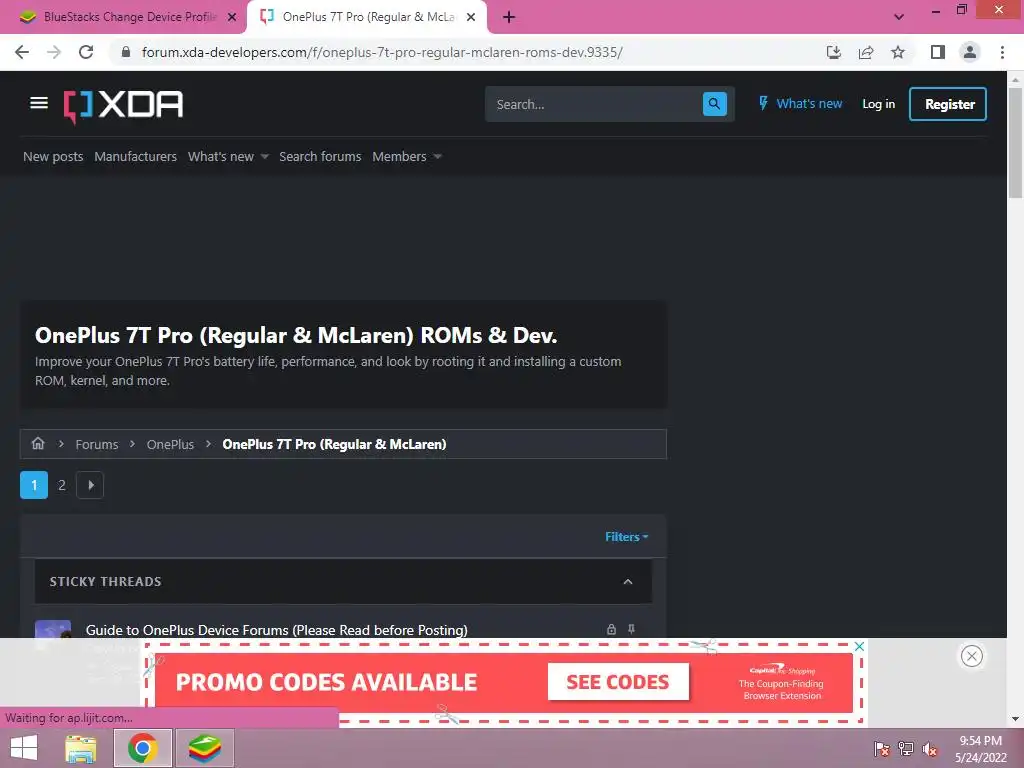Viewport: 1024px width, 768px height.
Task: Click the taskbar clock showing 9:54 PM
Action: pyautogui.click(x=980, y=749)
